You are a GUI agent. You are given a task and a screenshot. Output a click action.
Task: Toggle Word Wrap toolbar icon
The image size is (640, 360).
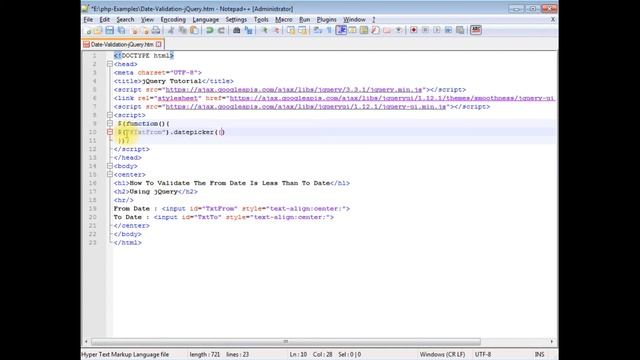click(318, 30)
